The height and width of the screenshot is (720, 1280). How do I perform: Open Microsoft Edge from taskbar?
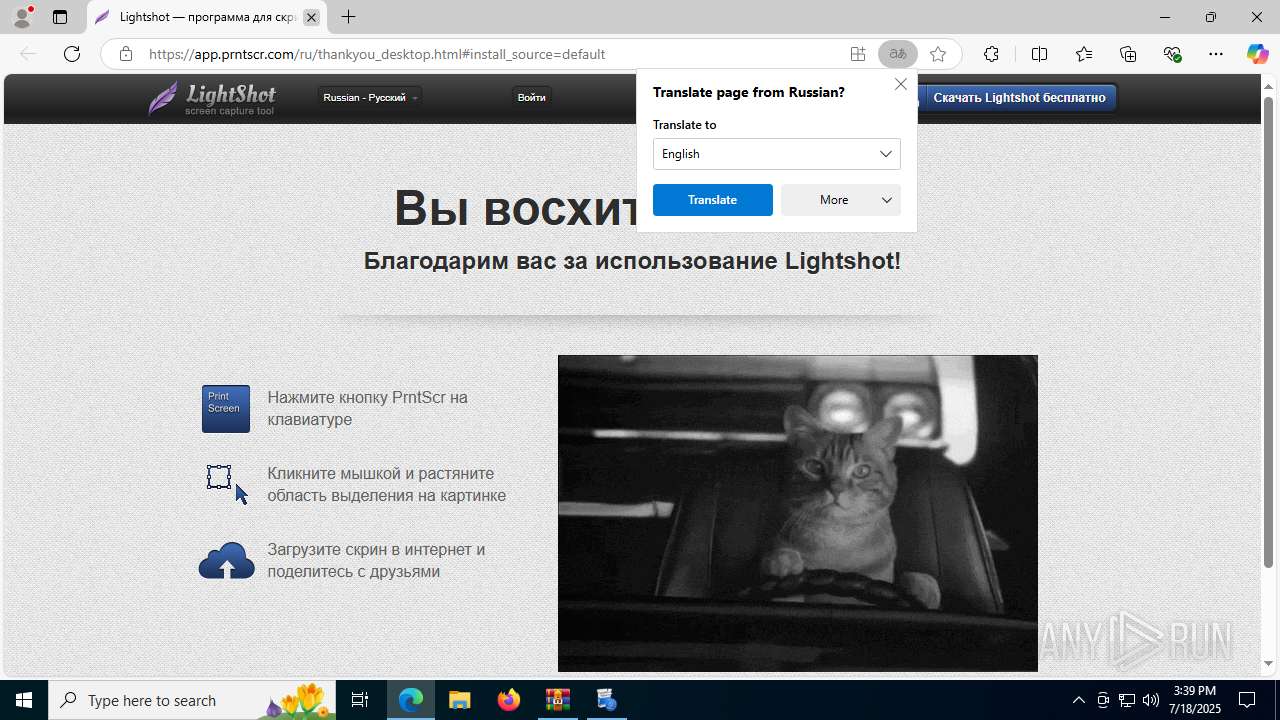coord(411,700)
